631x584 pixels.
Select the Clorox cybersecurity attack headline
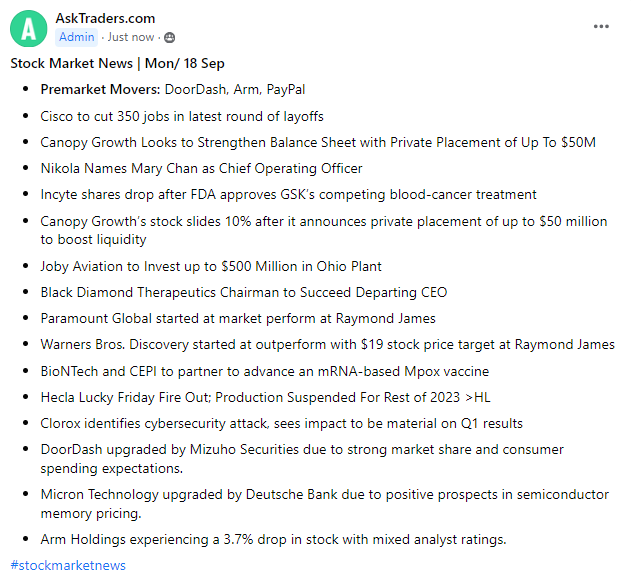(282, 423)
